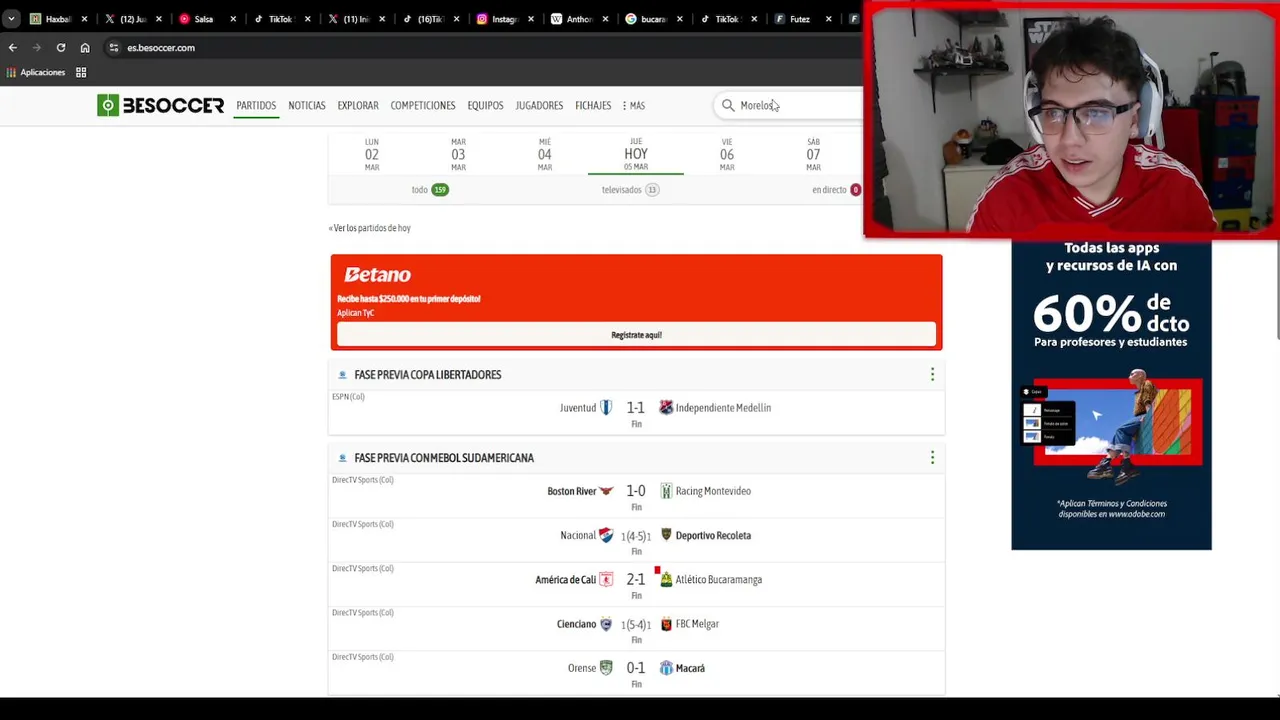Screen dimensions: 1280x720
Task: Select Monday 02 Mar date
Action: [372, 154]
